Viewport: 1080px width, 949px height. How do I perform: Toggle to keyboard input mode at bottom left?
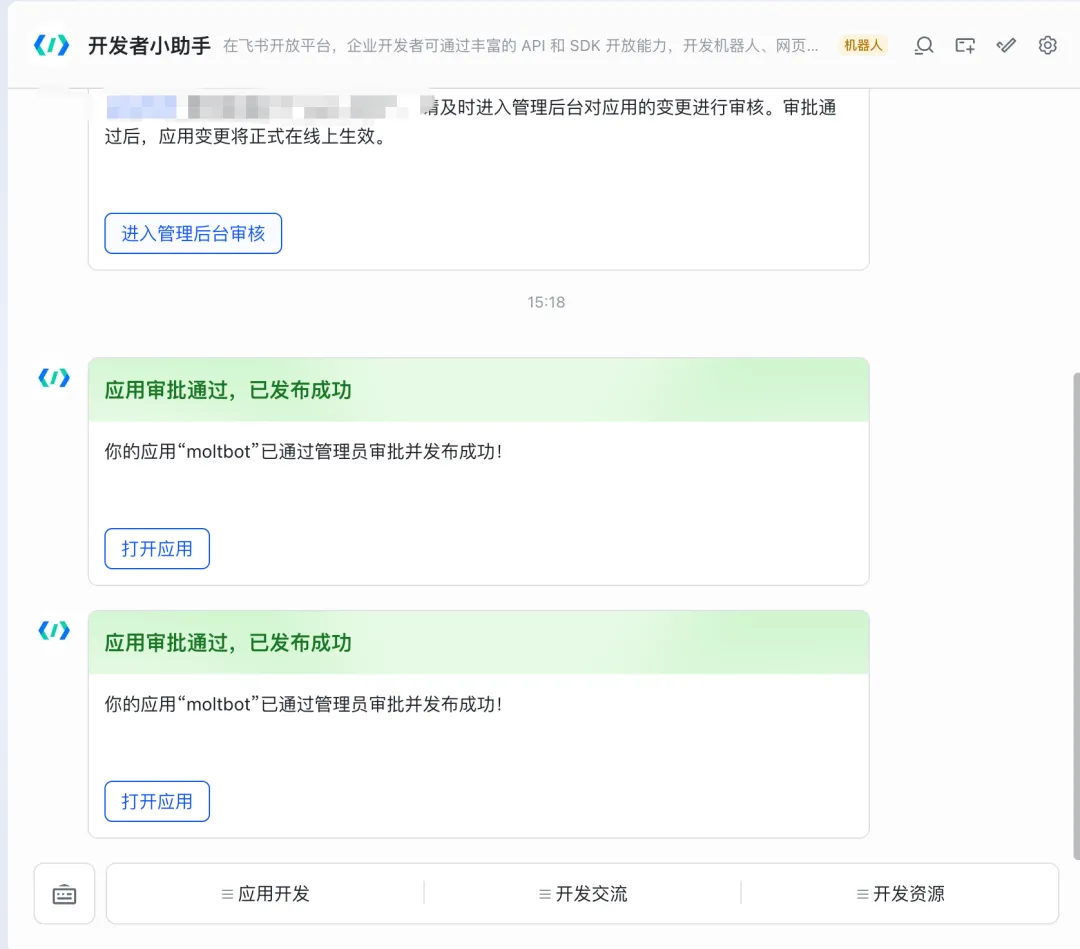pos(64,893)
